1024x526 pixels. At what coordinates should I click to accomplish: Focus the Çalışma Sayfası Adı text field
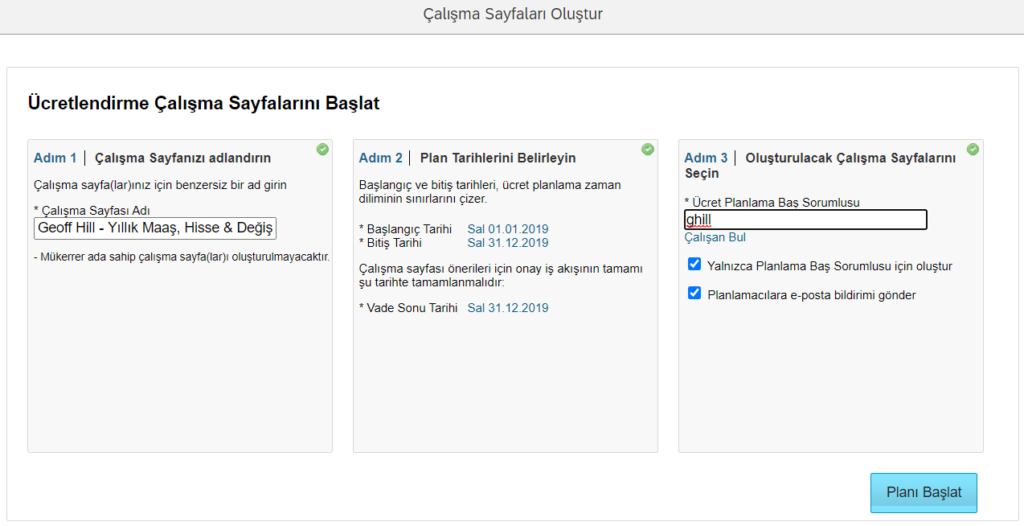(x=154, y=228)
